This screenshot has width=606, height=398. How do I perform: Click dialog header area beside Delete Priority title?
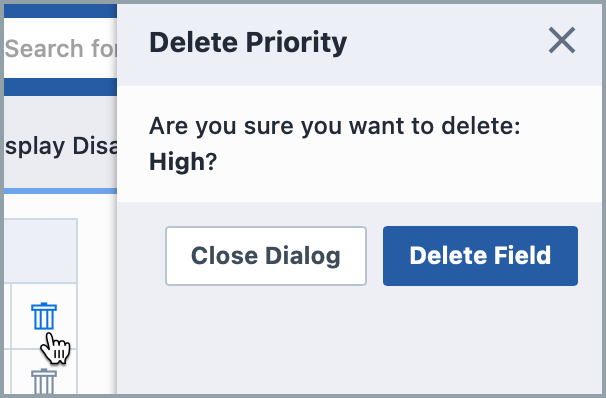(444, 43)
